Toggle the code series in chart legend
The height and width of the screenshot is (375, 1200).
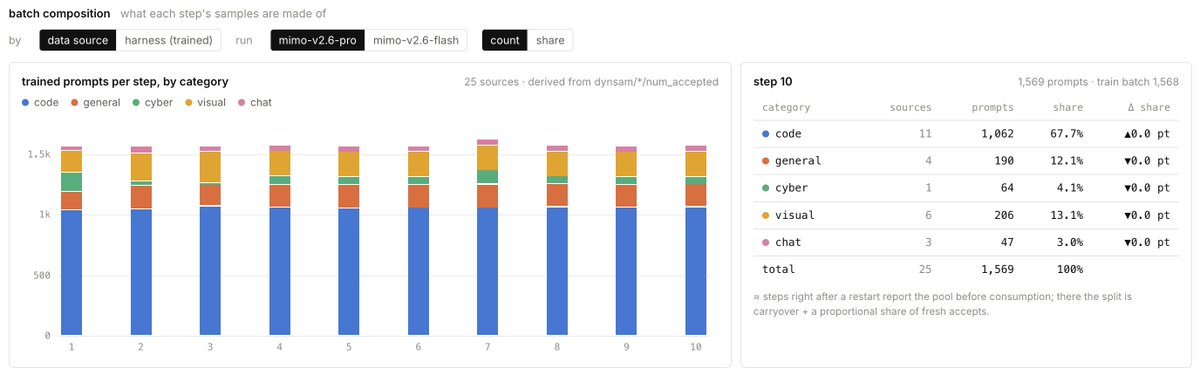(39, 102)
